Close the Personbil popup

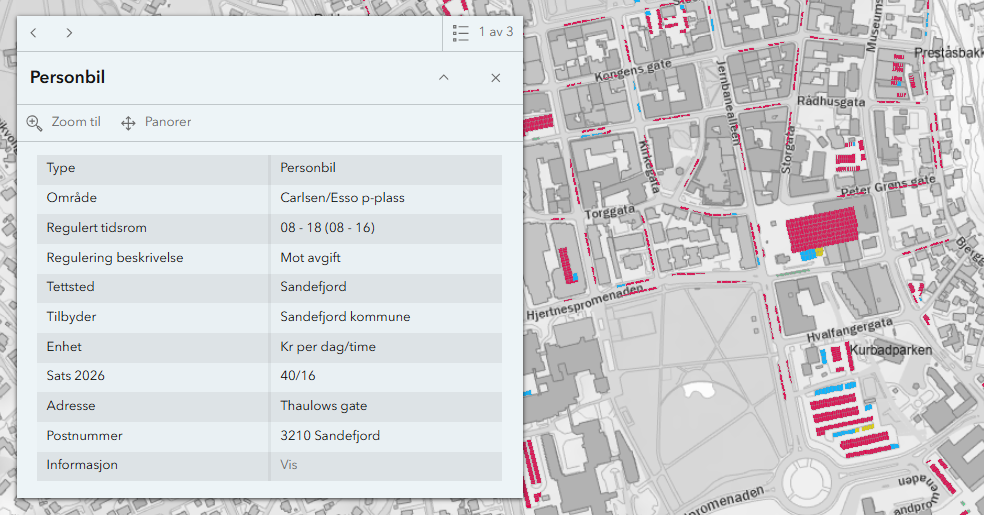tap(495, 78)
